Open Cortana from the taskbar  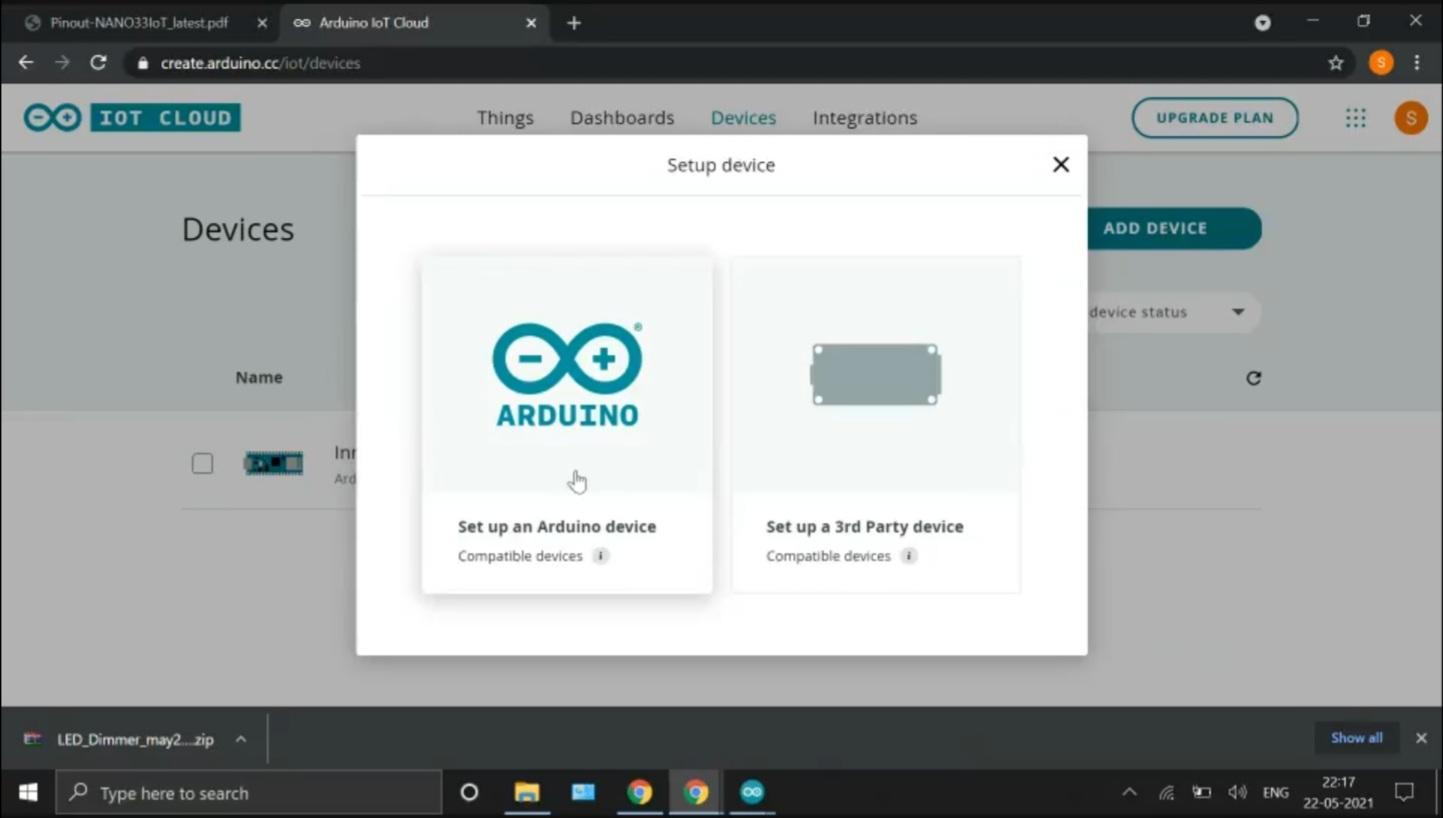click(469, 793)
